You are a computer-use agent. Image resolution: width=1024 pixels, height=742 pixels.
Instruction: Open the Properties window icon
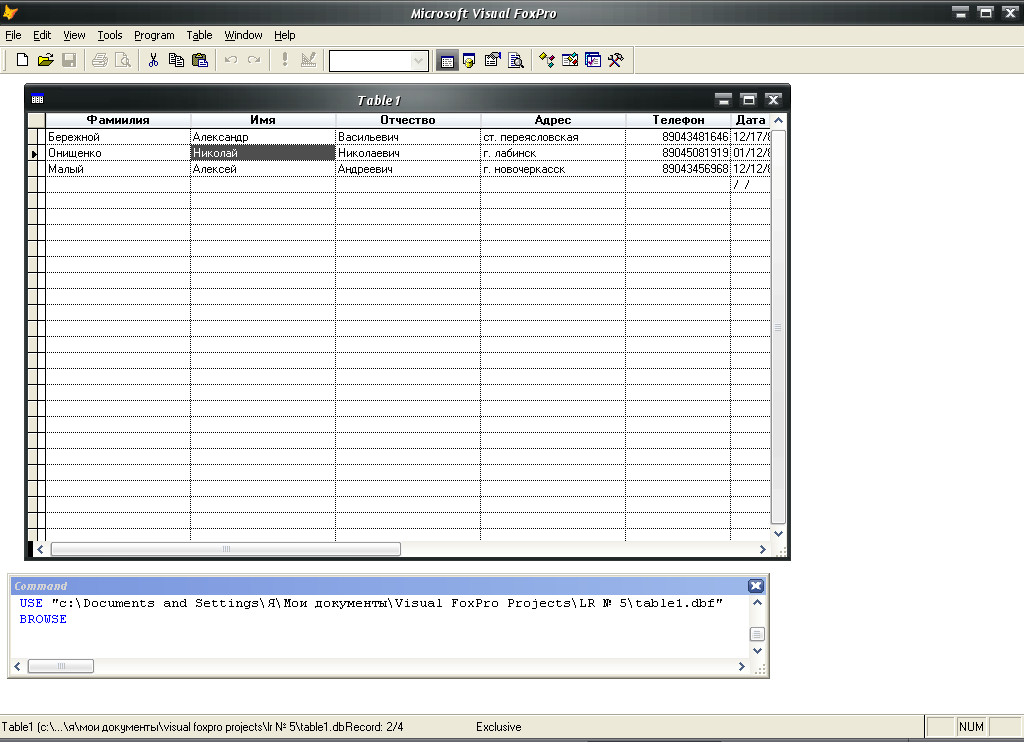(x=492, y=61)
